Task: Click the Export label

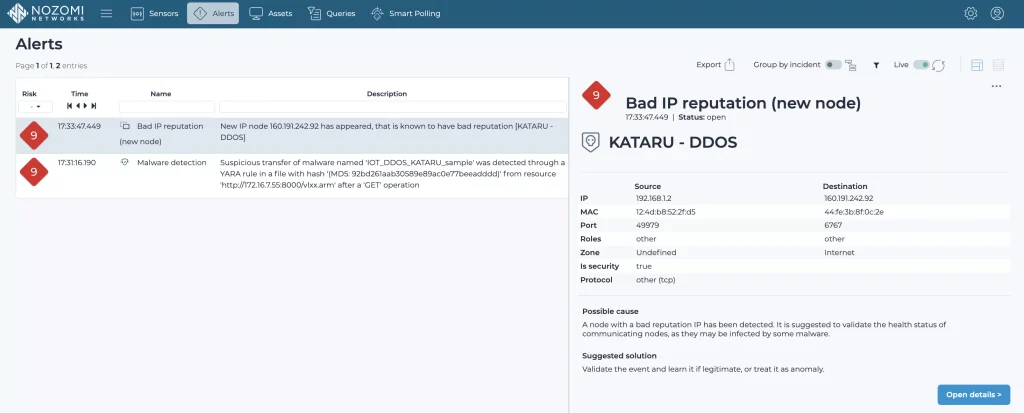Action: 708,65
